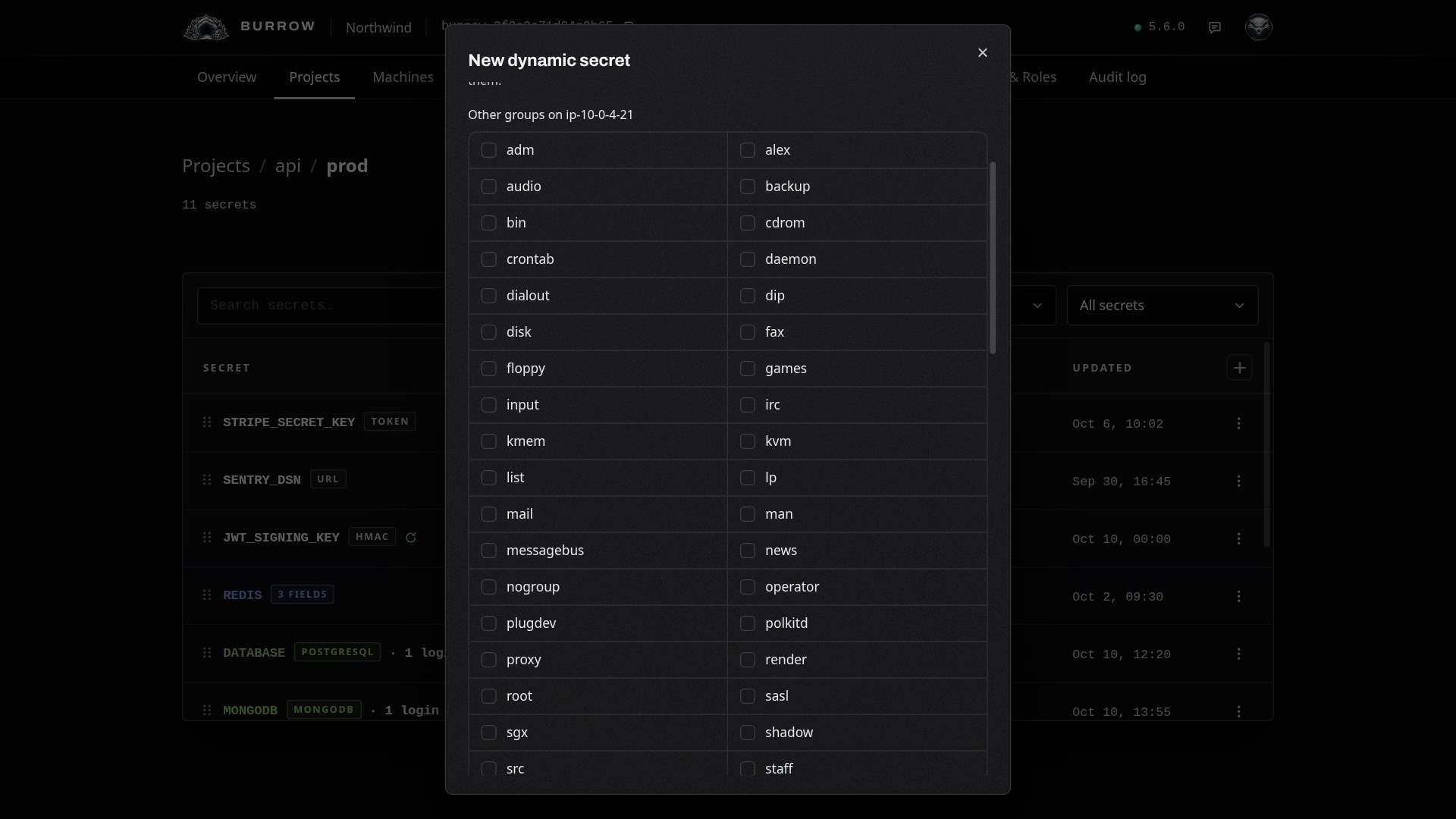This screenshot has width=1456, height=819.
Task: Click the Northwind organization link
Action: click(378, 27)
